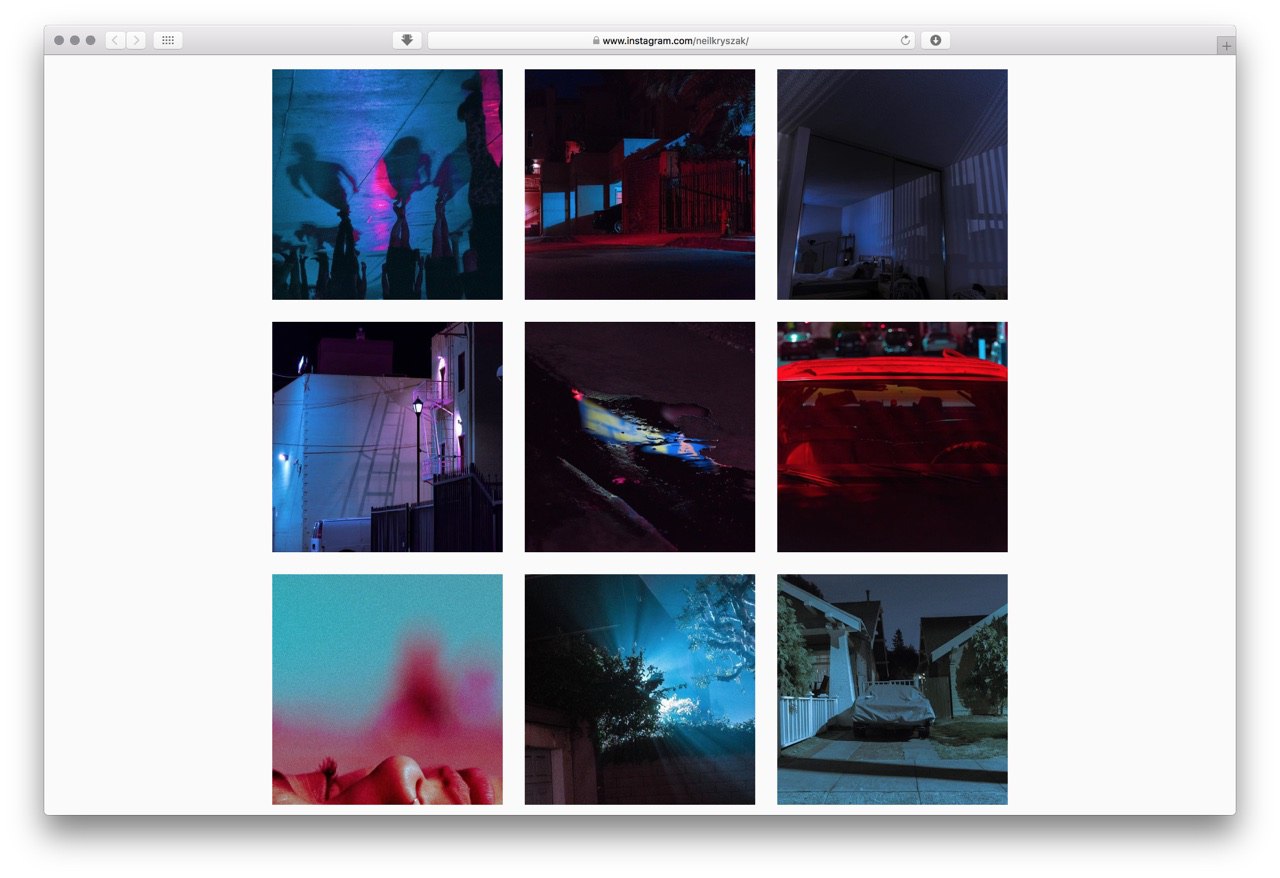Open the red car rear window photo
Image resolution: width=1280 pixels, height=878 pixels.
[892, 437]
